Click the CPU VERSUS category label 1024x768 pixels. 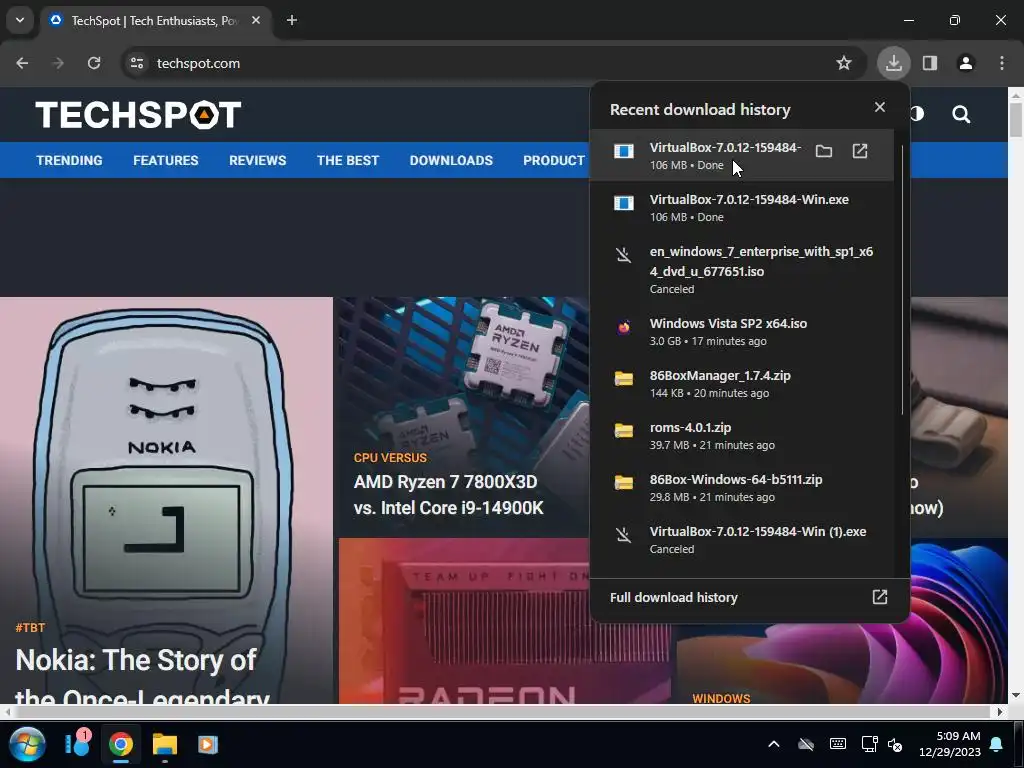point(390,458)
